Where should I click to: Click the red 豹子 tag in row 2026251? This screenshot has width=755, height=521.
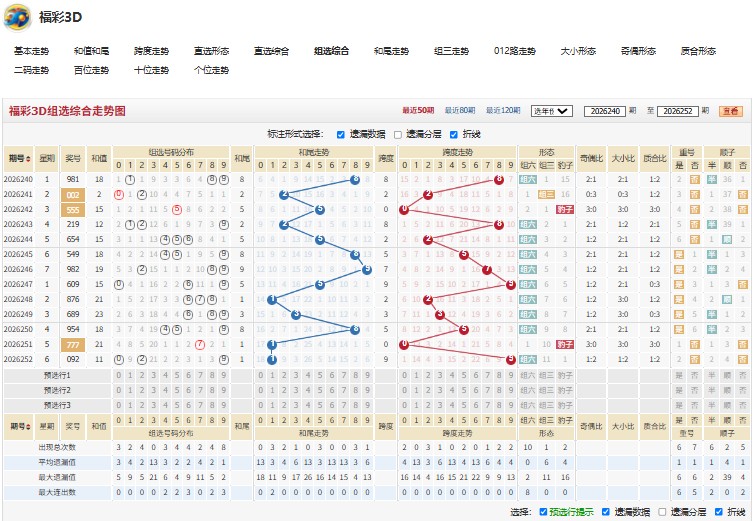(565, 344)
